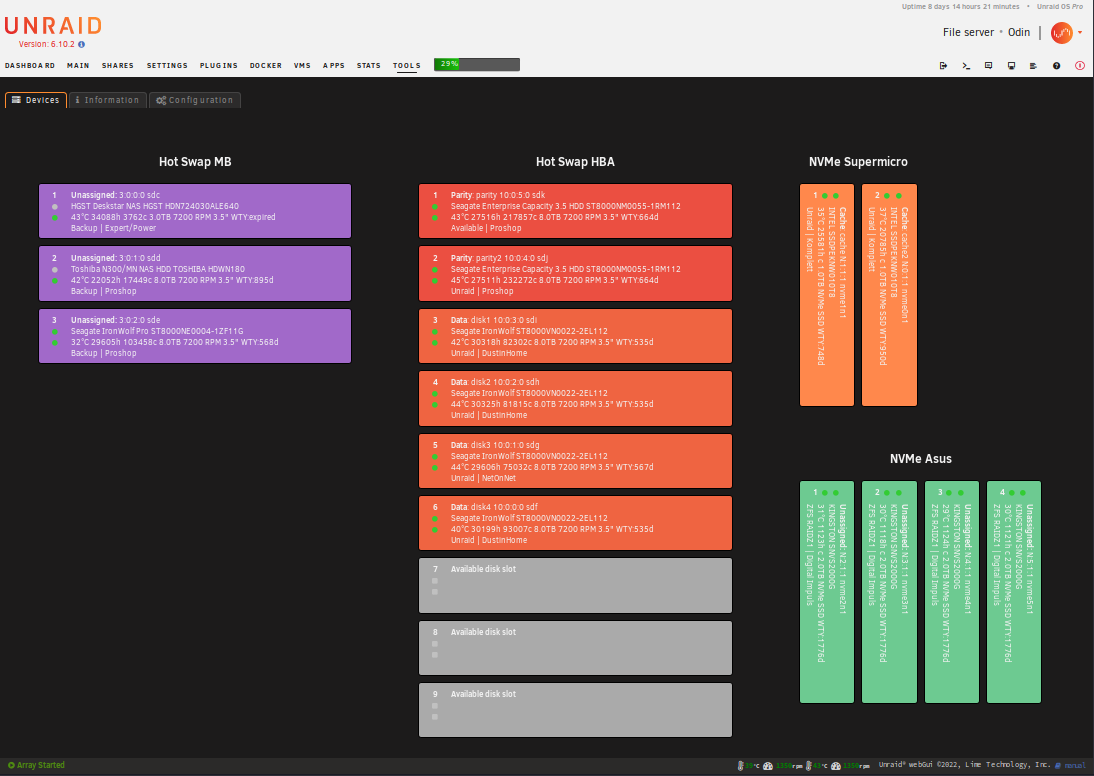Select the Parity sdk drive tile
Image resolution: width=1094 pixels, height=776 pixels.
tap(575, 211)
